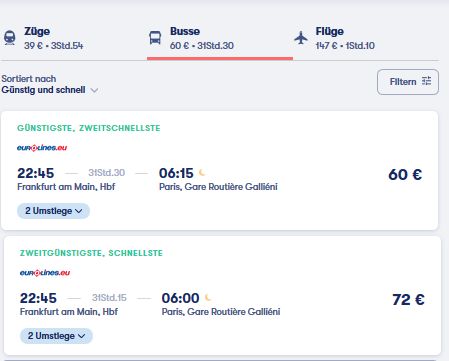Click the airplane icon beside Flüge
The width and height of the screenshot is (449, 361).
tap(301, 38)
